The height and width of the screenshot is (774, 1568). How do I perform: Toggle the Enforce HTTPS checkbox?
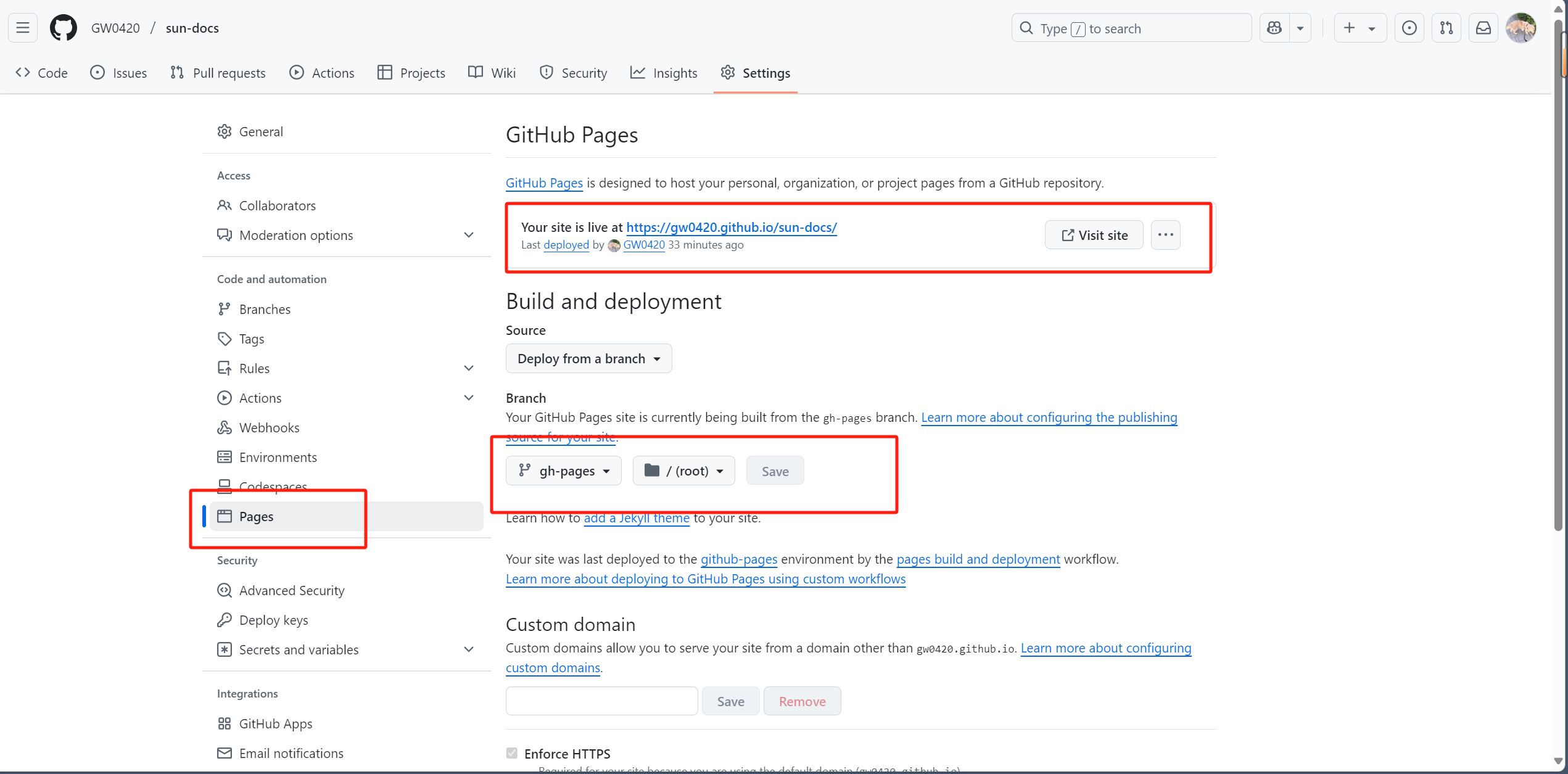click(x=512, y=753)
